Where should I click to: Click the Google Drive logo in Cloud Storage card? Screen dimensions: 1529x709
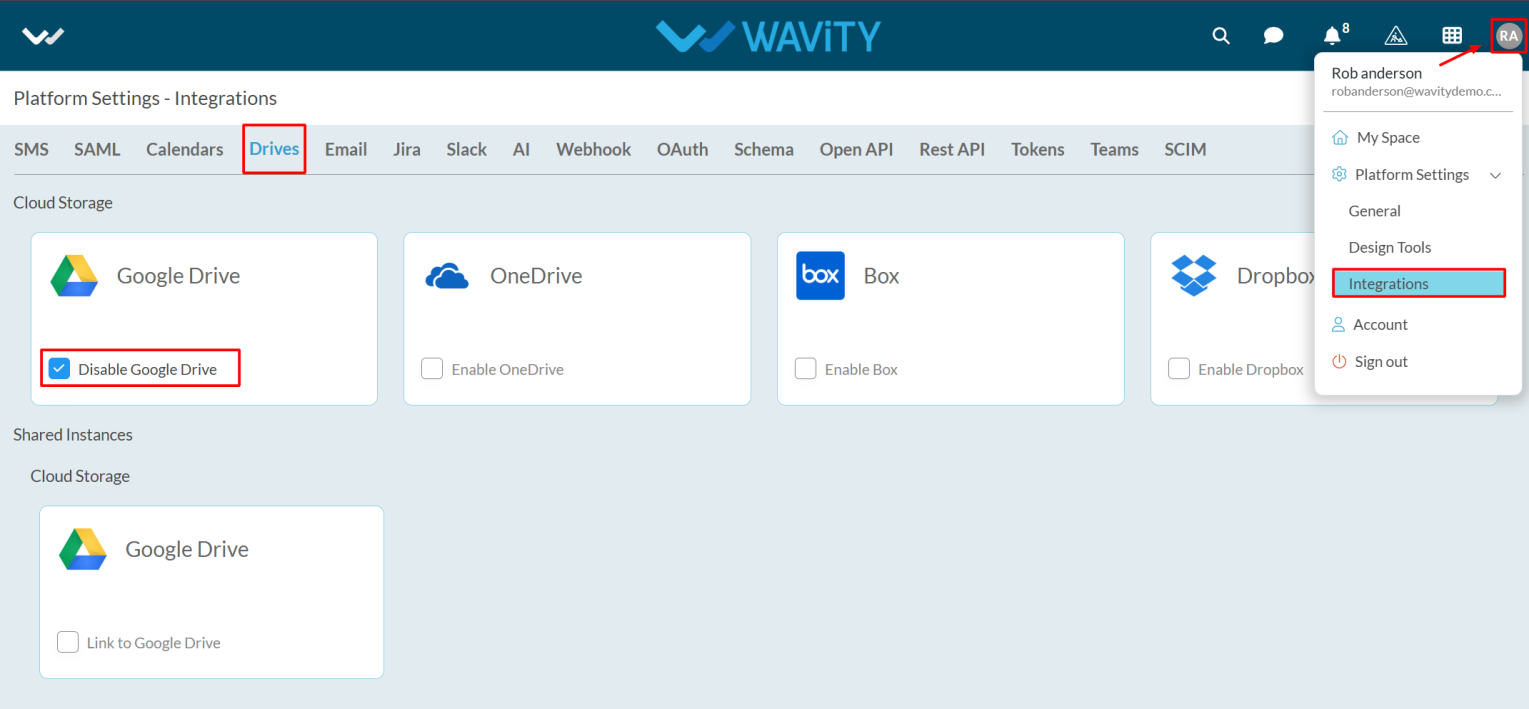(x=74, y=276)
